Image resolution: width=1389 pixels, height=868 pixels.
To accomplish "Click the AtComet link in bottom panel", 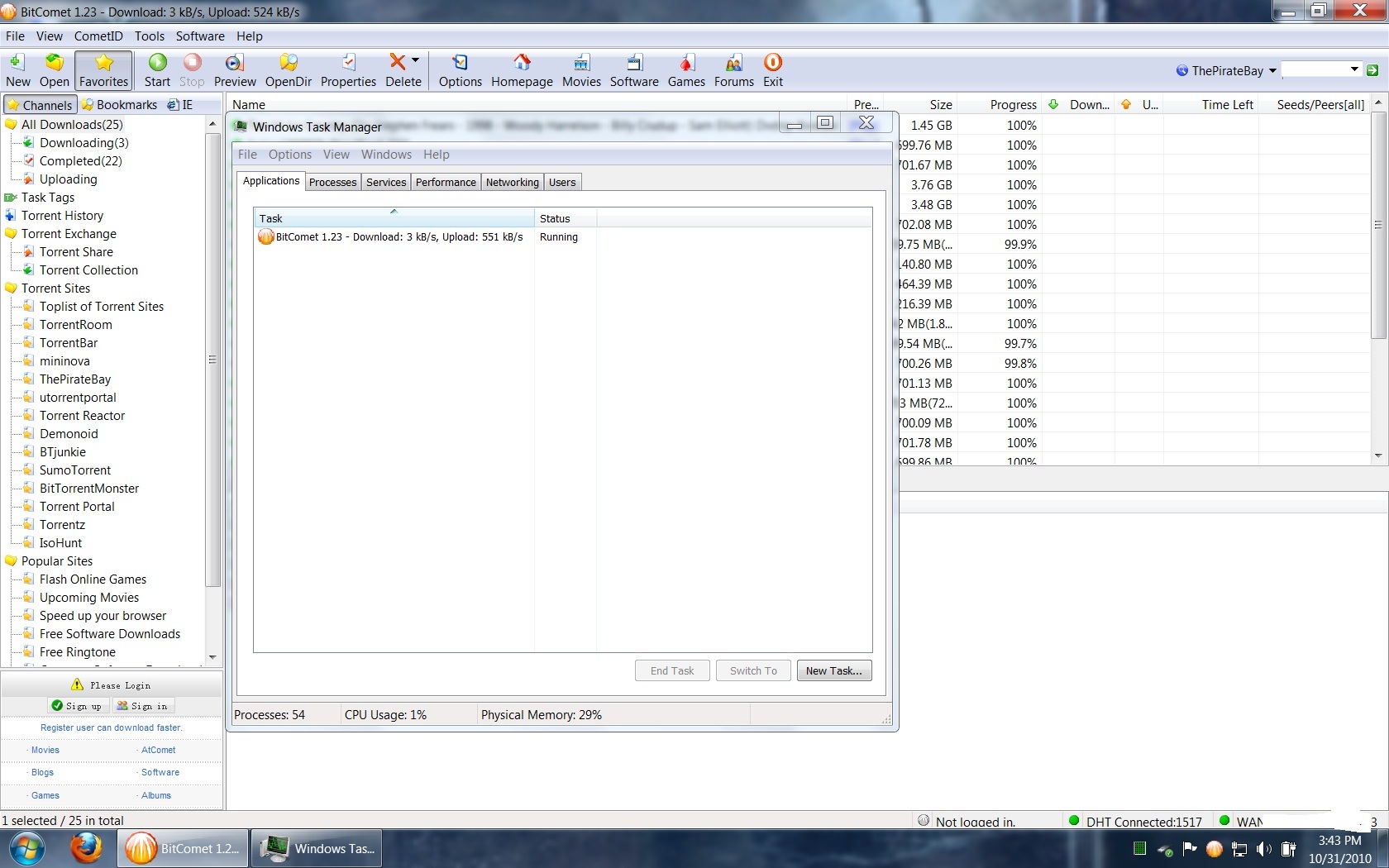I will [158, 750].
